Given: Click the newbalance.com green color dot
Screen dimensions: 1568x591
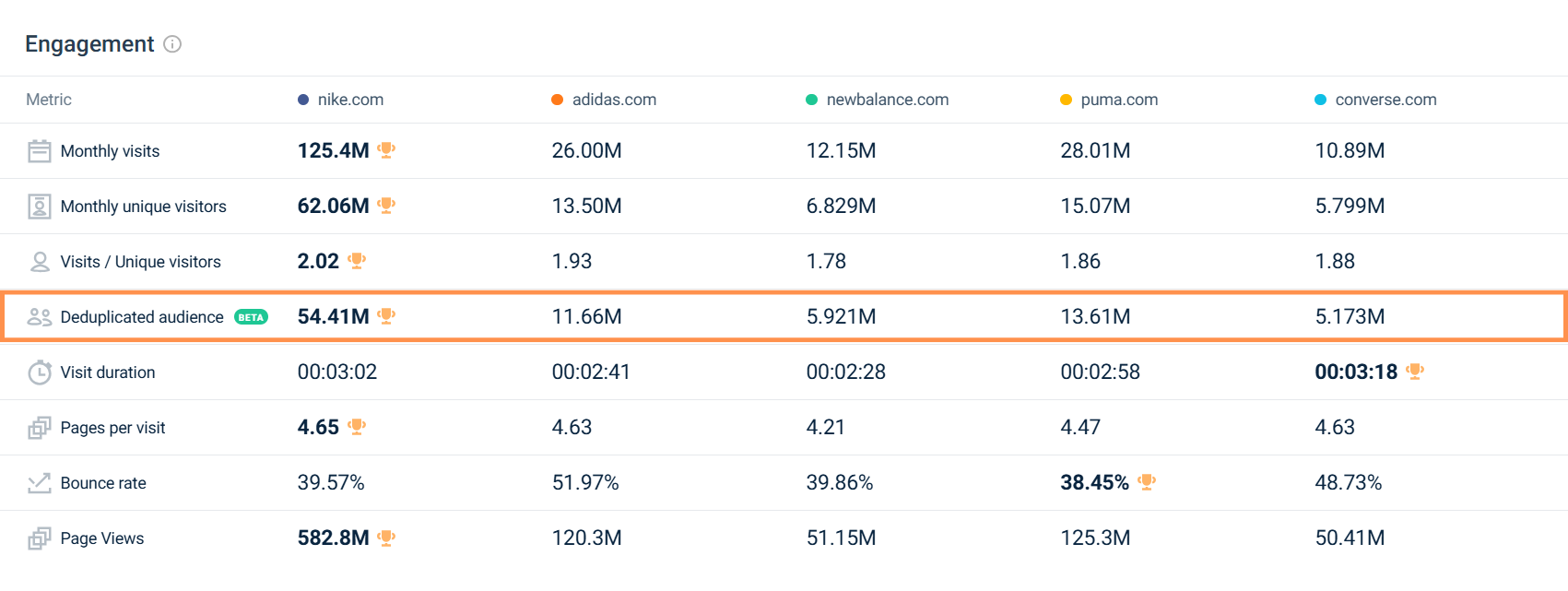Looking at the screenshot, I should 811,100.
